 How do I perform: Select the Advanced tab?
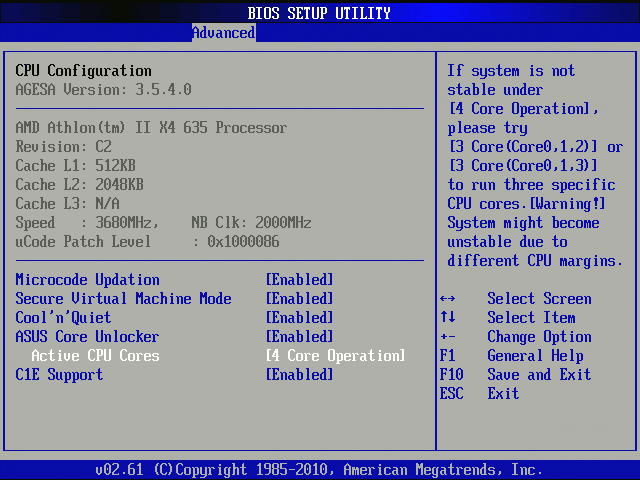[224, 33]
